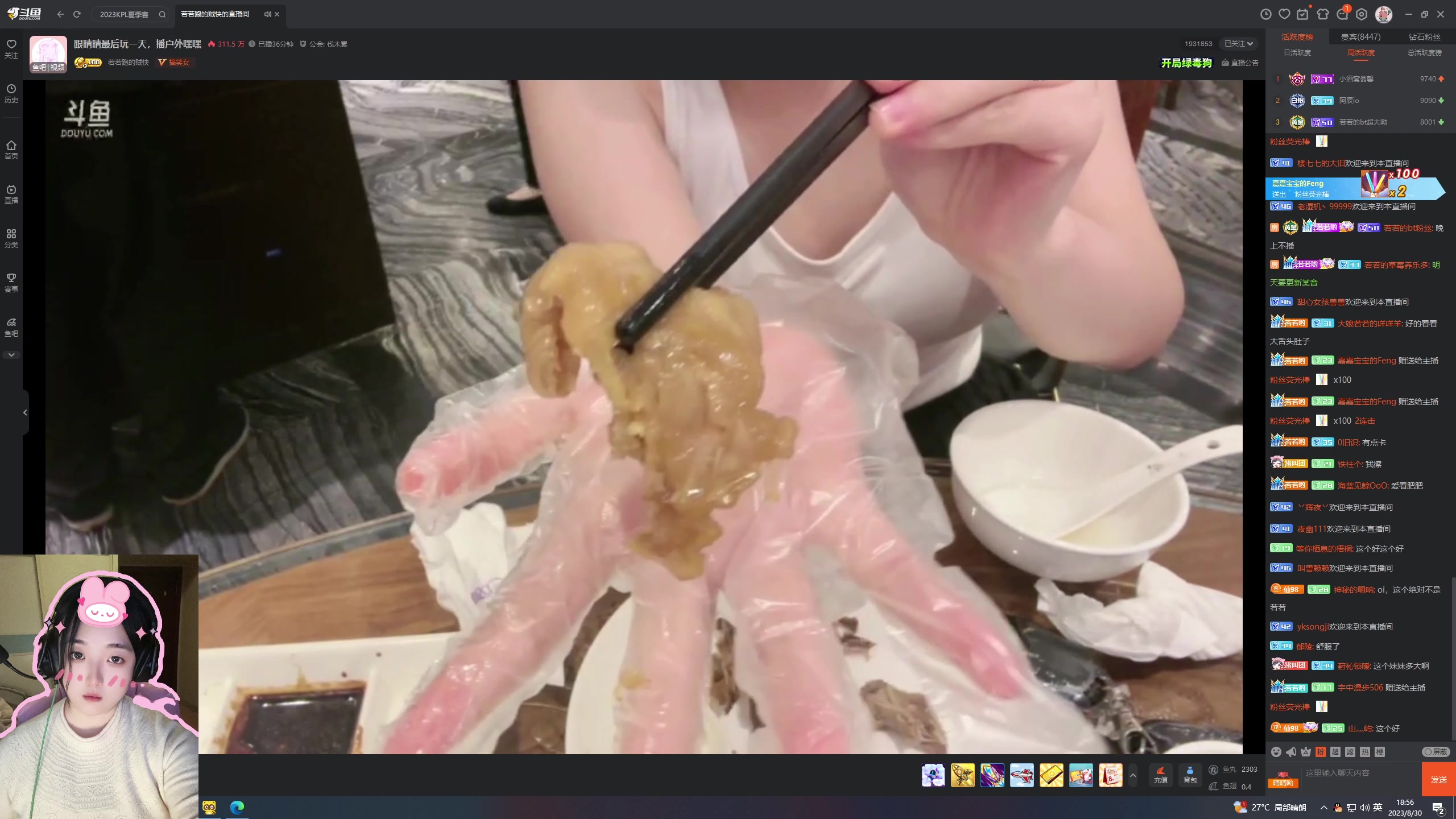Expand the gift bar up arrow

pos(1133,775)
